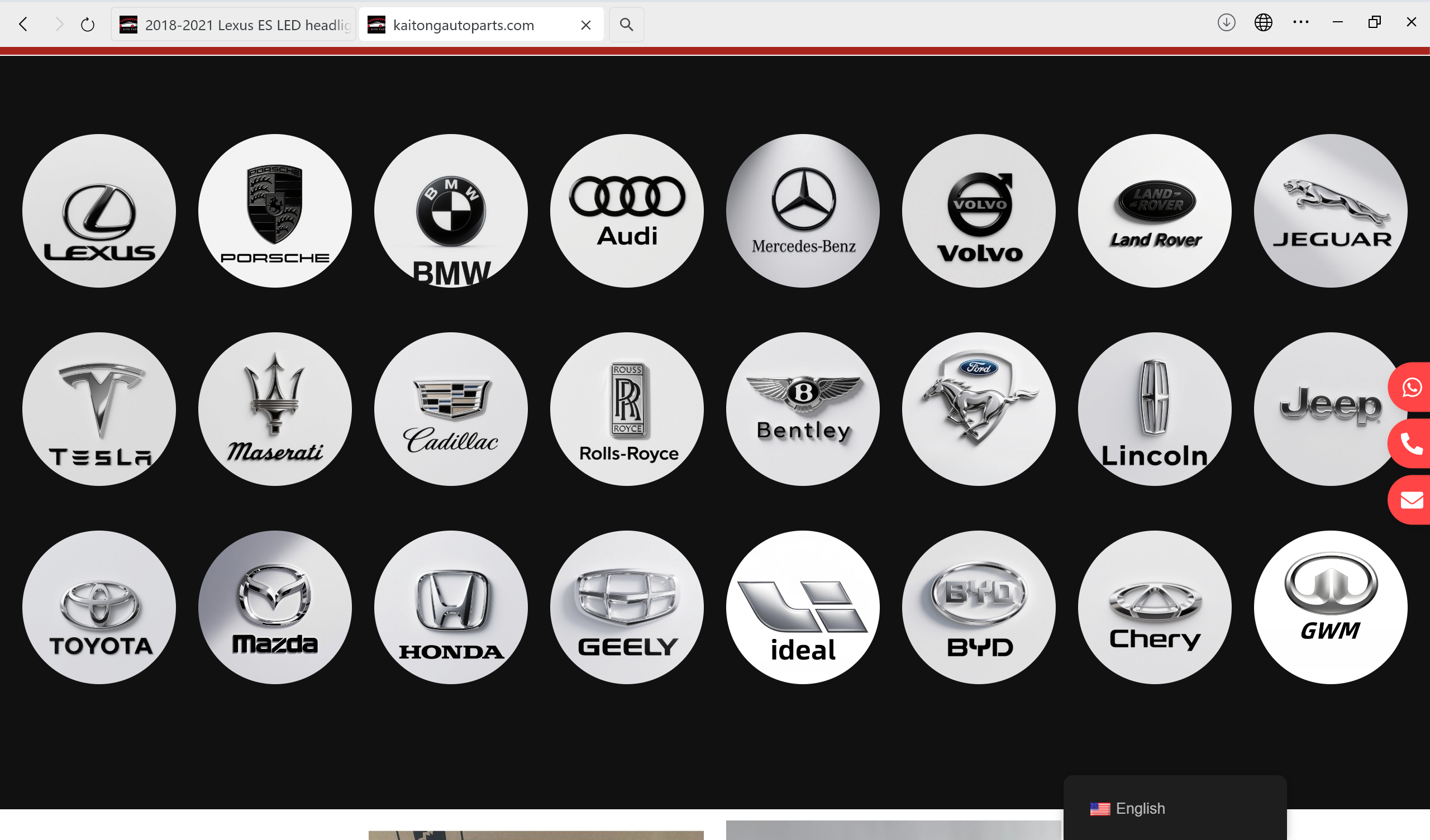Click the Ford Mustang brand circle
The width and height of the screenshot is (1430, 840).
978,409
